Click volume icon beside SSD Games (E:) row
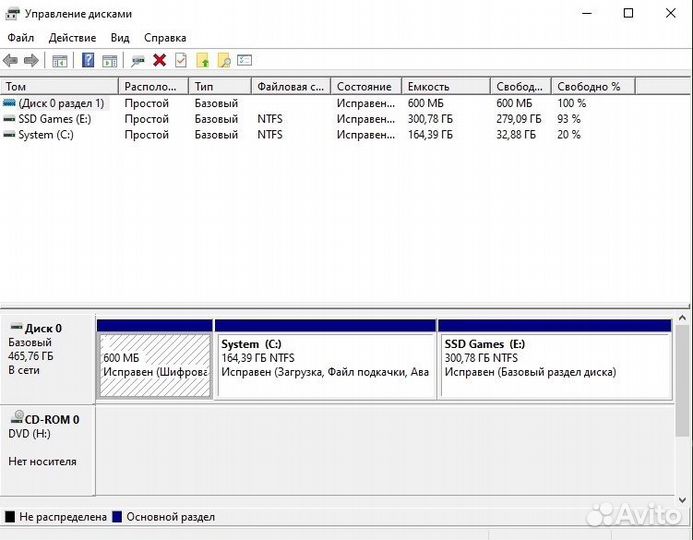 coord(9,119)
